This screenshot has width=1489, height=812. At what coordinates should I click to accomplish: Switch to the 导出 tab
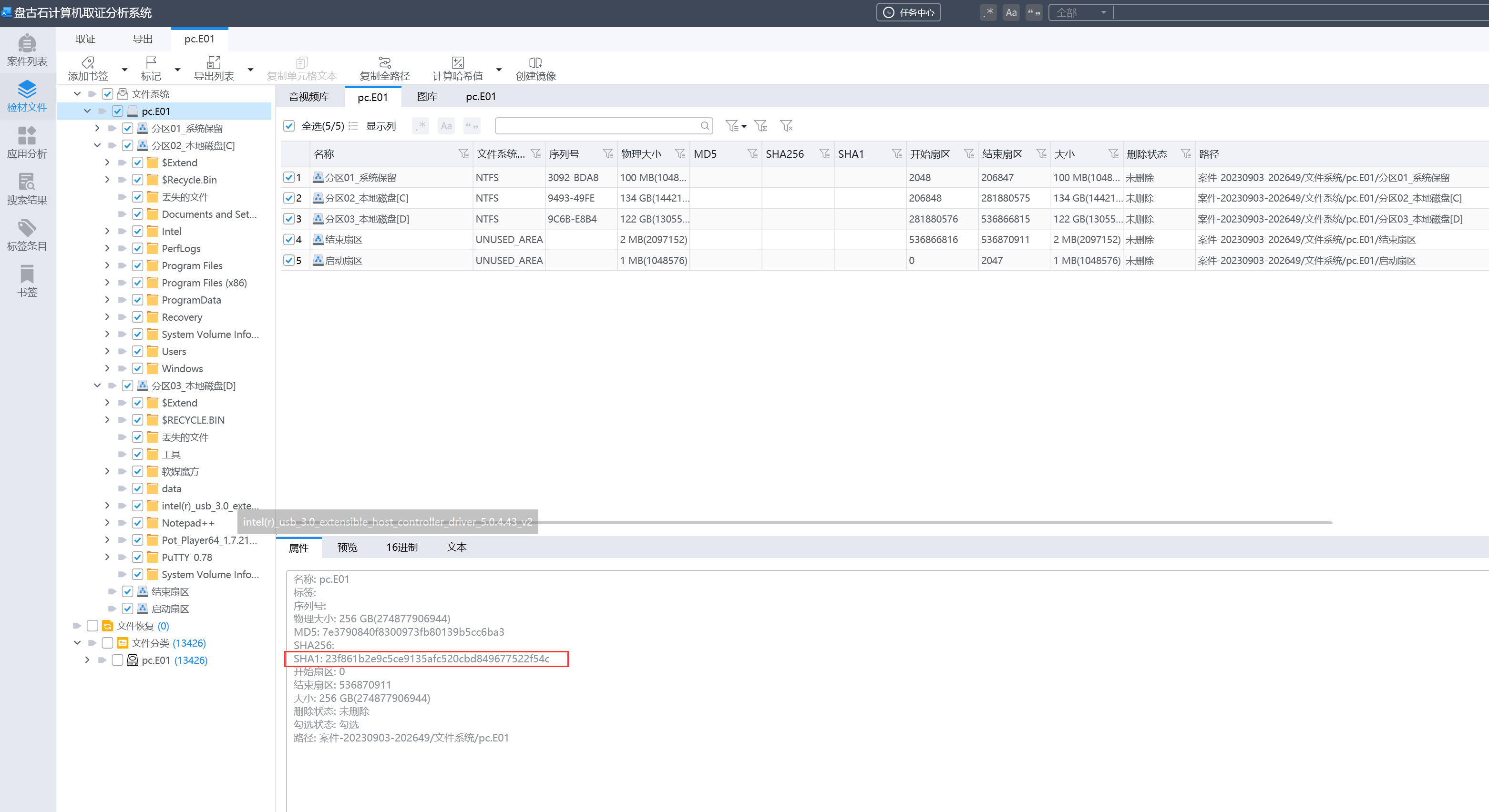point(143,39)
